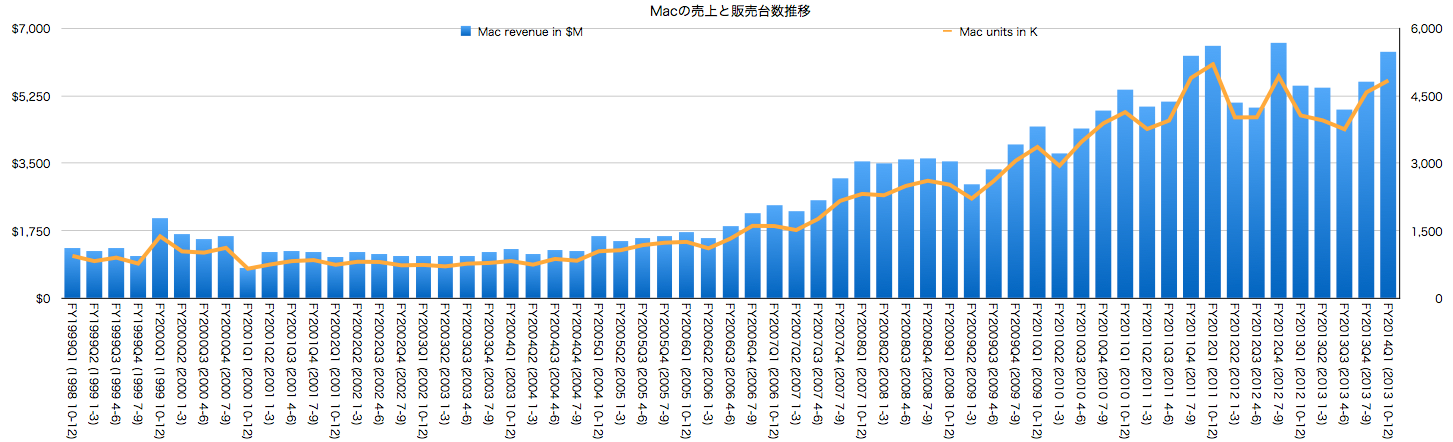1453x442 pixels.
Task: Select the revenue bar above FY2012Q4
Action: [x=1279, y=170]
